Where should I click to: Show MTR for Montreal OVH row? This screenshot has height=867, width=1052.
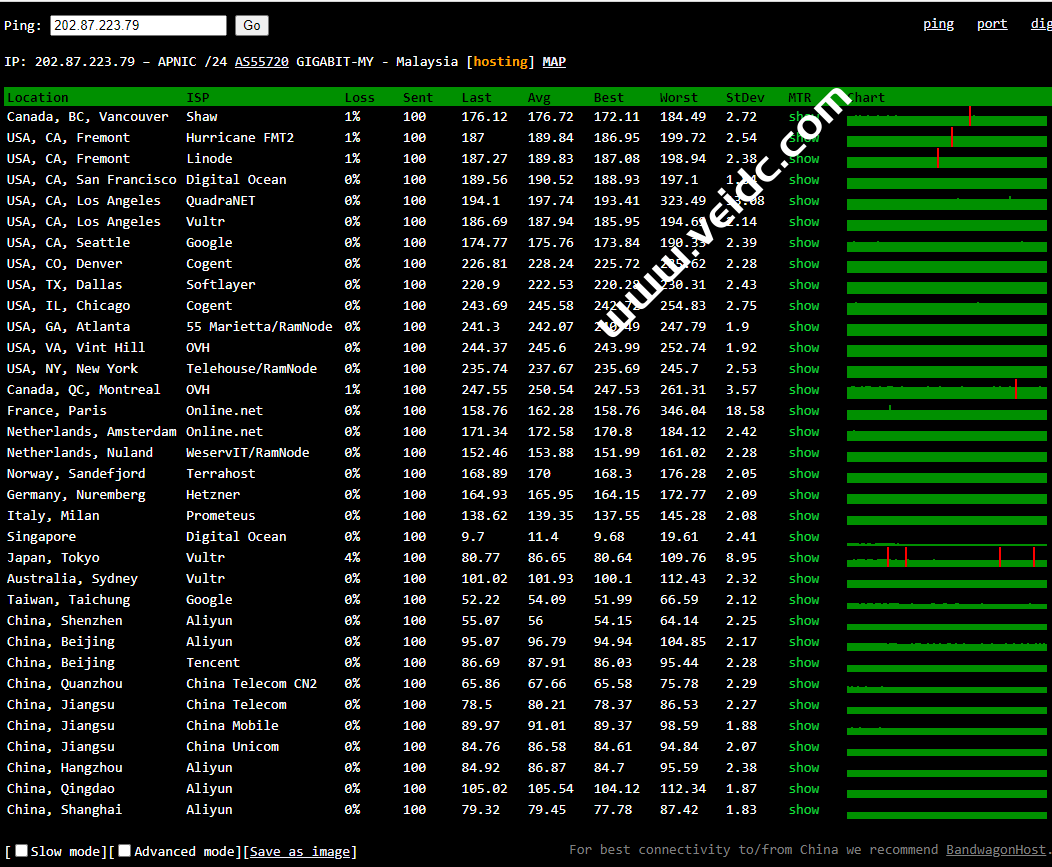pos(804,390)
